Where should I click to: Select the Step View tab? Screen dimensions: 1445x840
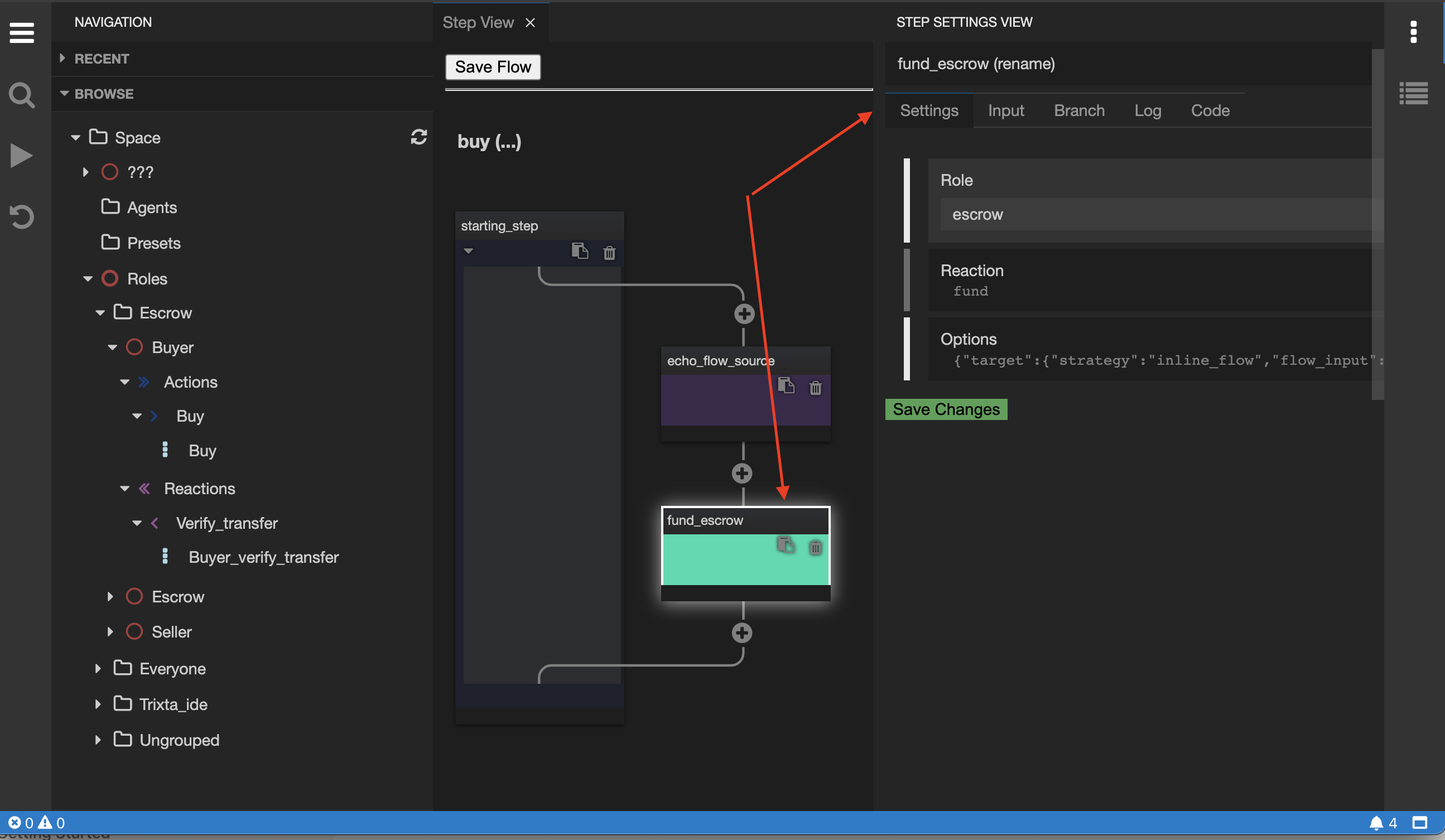(478, 23)
